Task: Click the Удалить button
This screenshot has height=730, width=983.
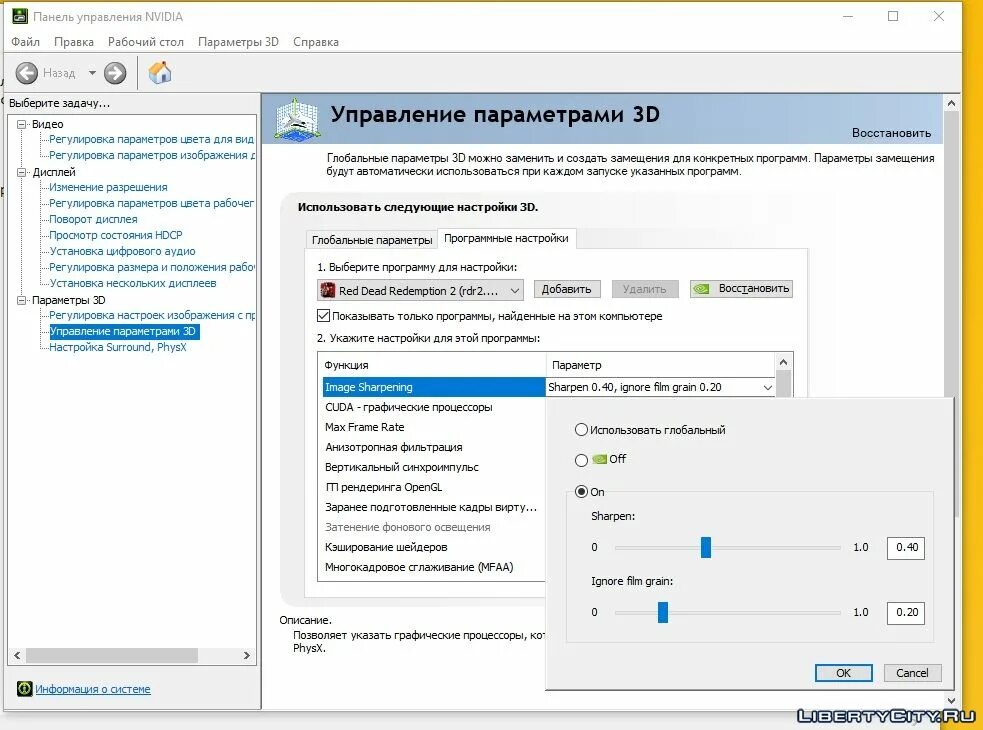Action: point(644,289)
